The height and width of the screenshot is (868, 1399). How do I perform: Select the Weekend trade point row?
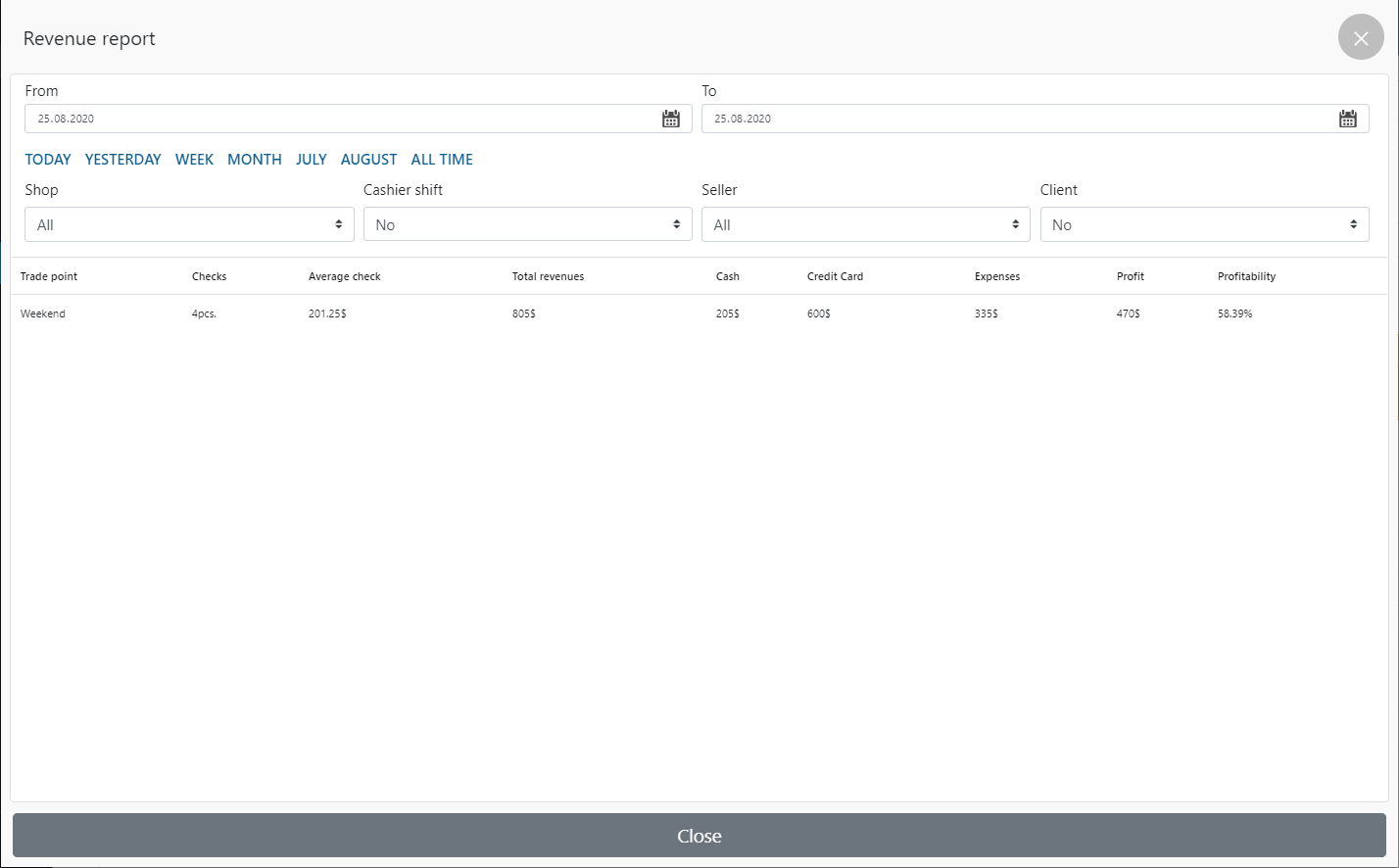(x=43, y=313)
